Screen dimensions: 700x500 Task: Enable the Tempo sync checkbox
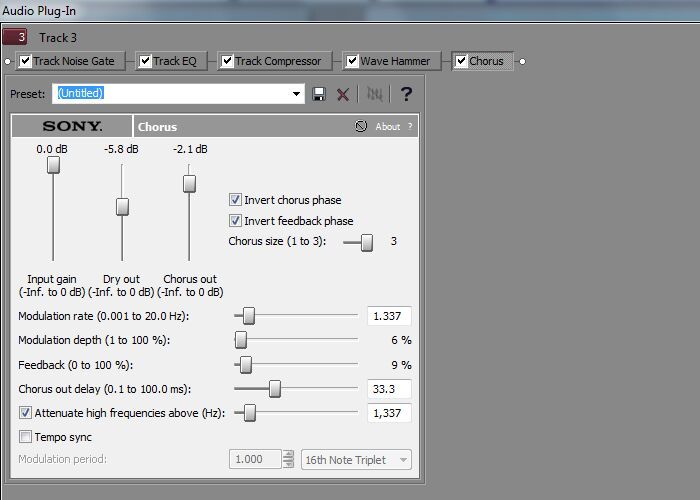pos(26,437)
